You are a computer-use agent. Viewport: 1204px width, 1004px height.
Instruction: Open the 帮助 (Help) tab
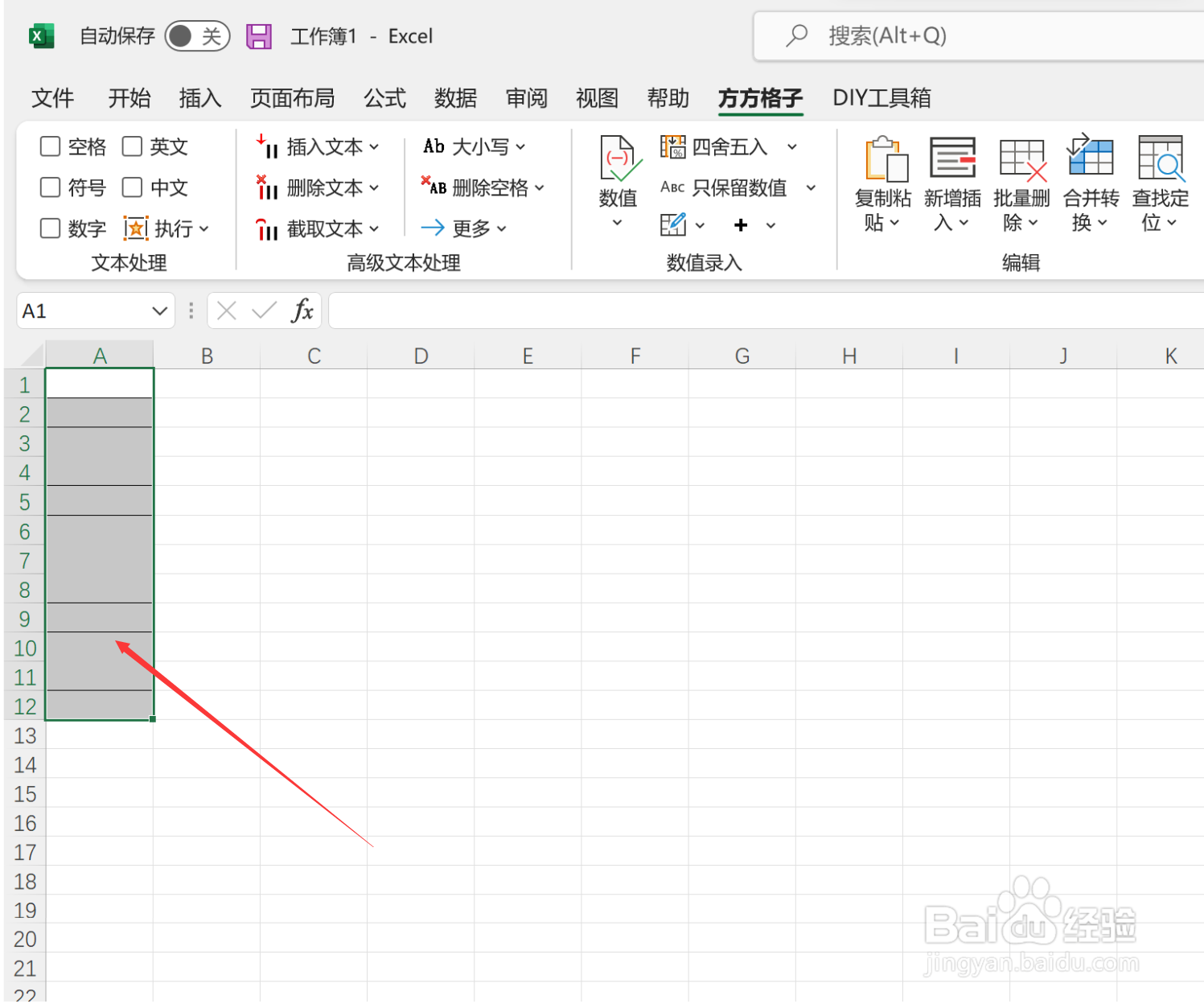point(668,98)
